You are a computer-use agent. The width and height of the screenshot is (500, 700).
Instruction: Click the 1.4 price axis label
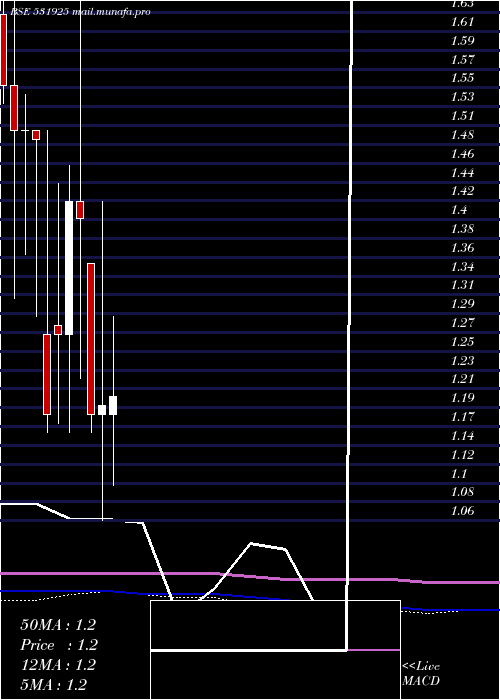click(459, 210)
